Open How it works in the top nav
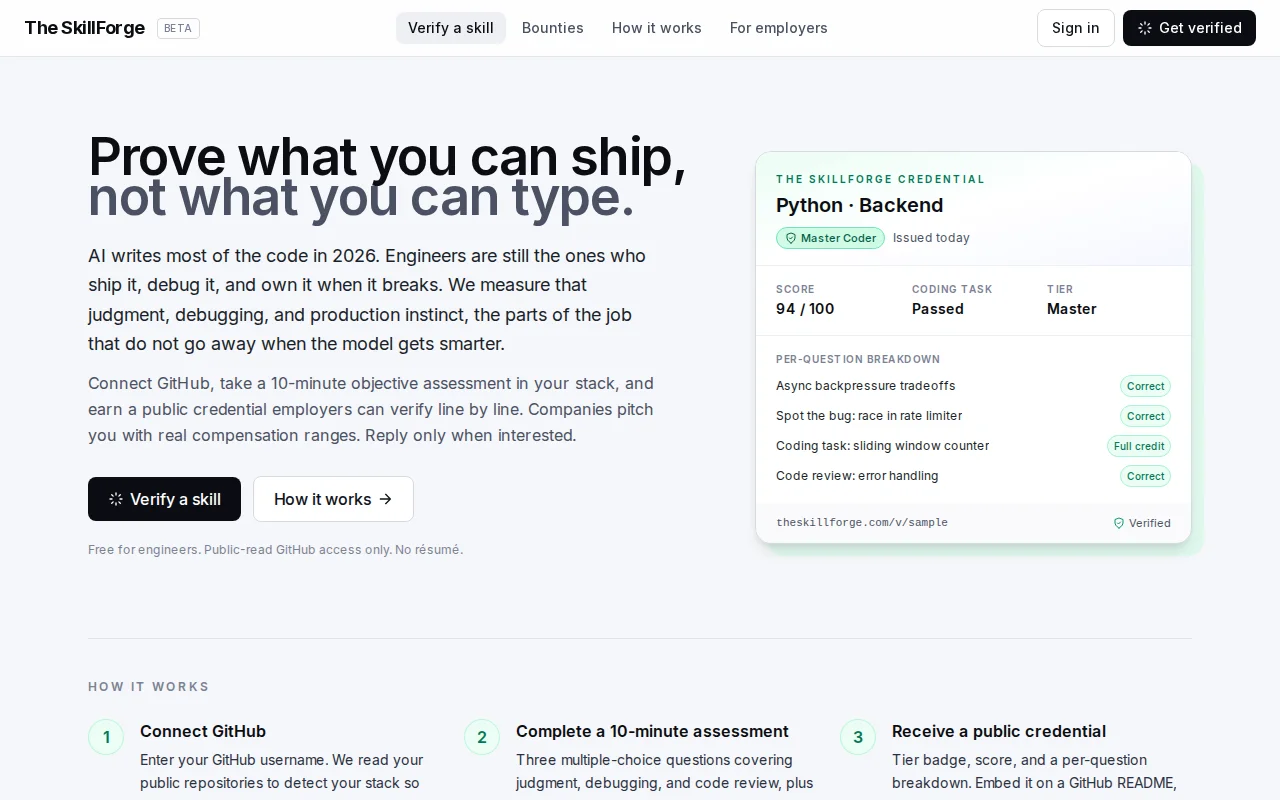Screen dimensions: 1280x800 657,28
